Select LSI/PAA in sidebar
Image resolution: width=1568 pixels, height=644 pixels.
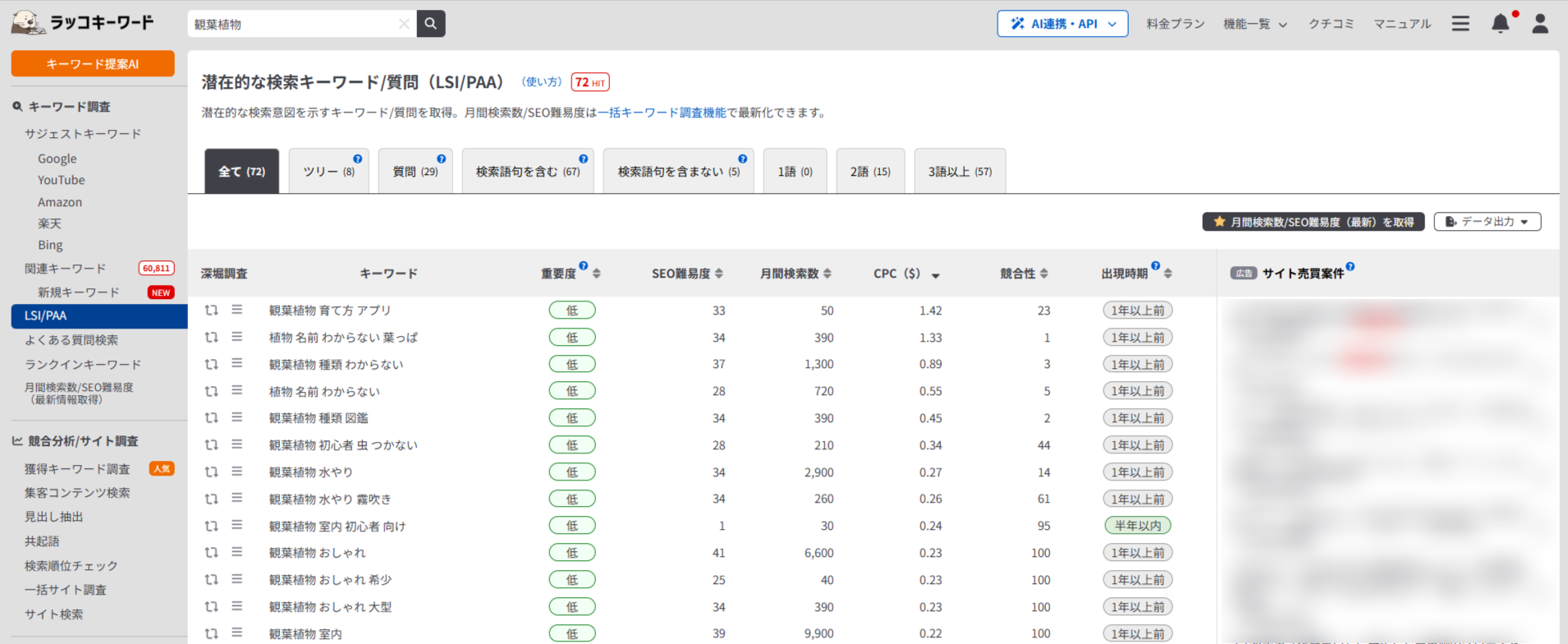click(99, 315)
